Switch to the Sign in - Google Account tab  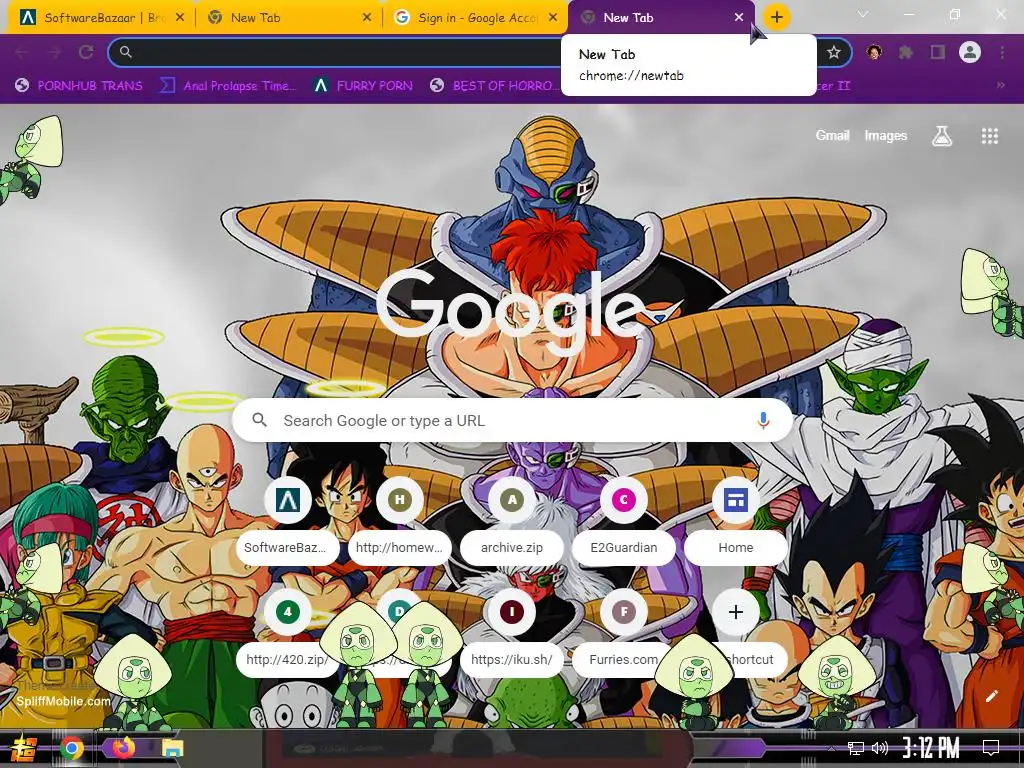[x=475, y=18]
